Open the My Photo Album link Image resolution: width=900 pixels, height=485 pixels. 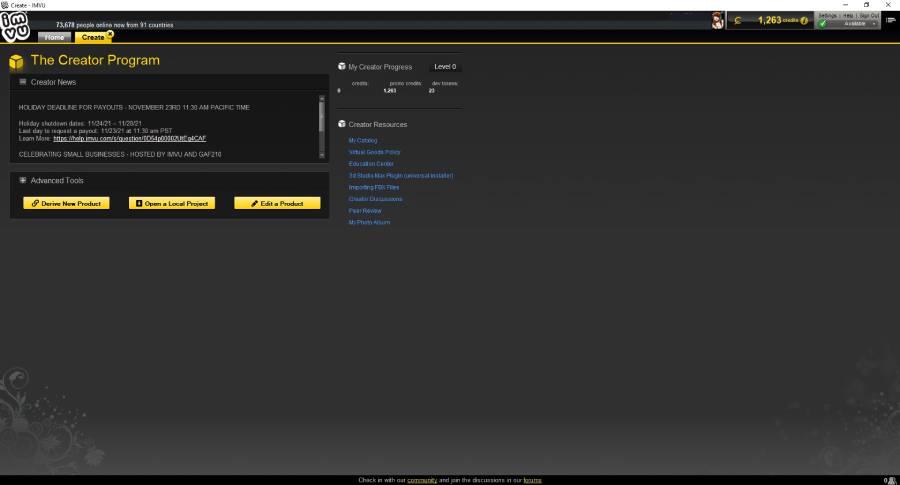(369, 223)
